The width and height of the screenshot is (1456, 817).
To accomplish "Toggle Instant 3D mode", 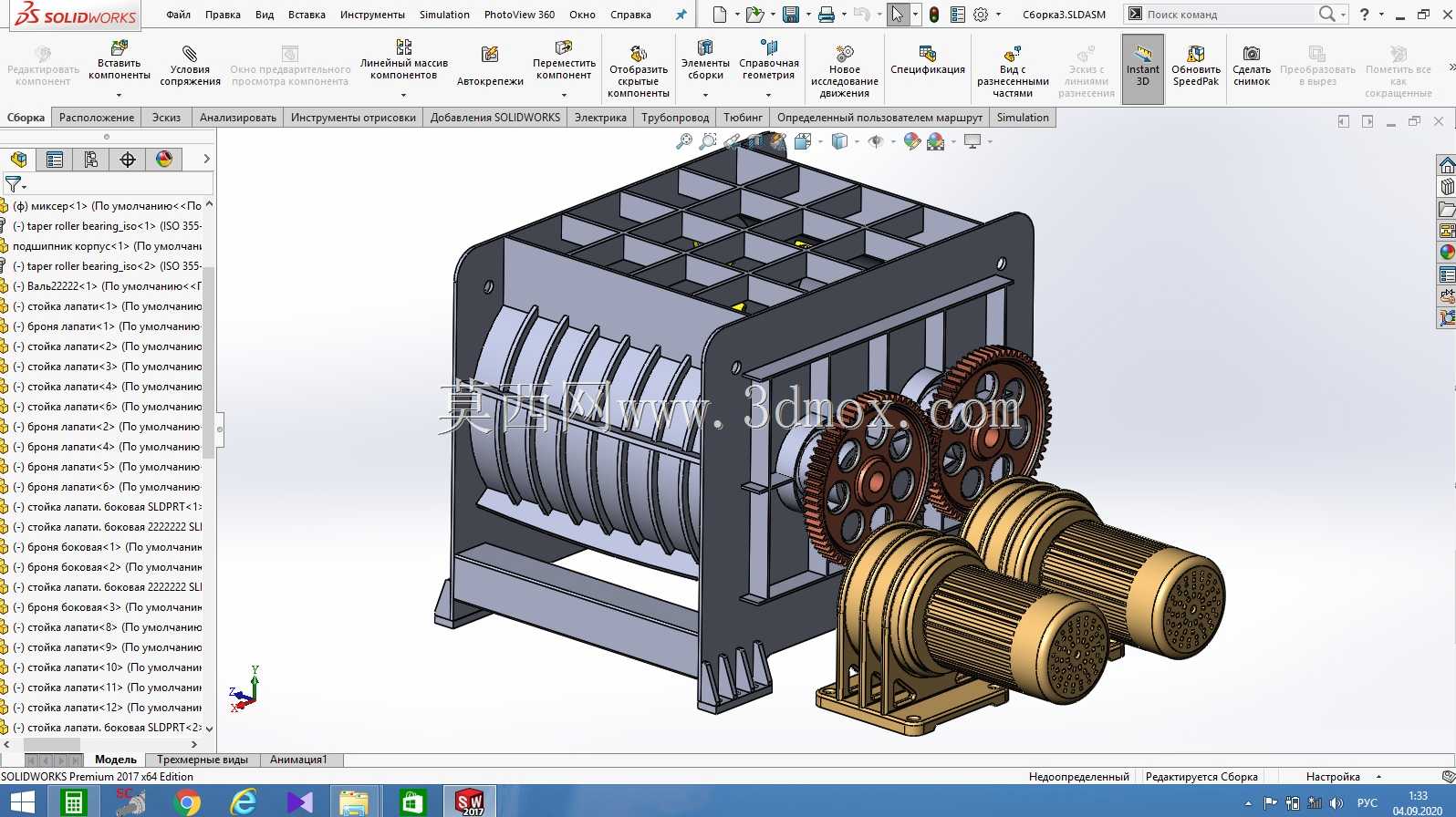I will point(1143,68).
